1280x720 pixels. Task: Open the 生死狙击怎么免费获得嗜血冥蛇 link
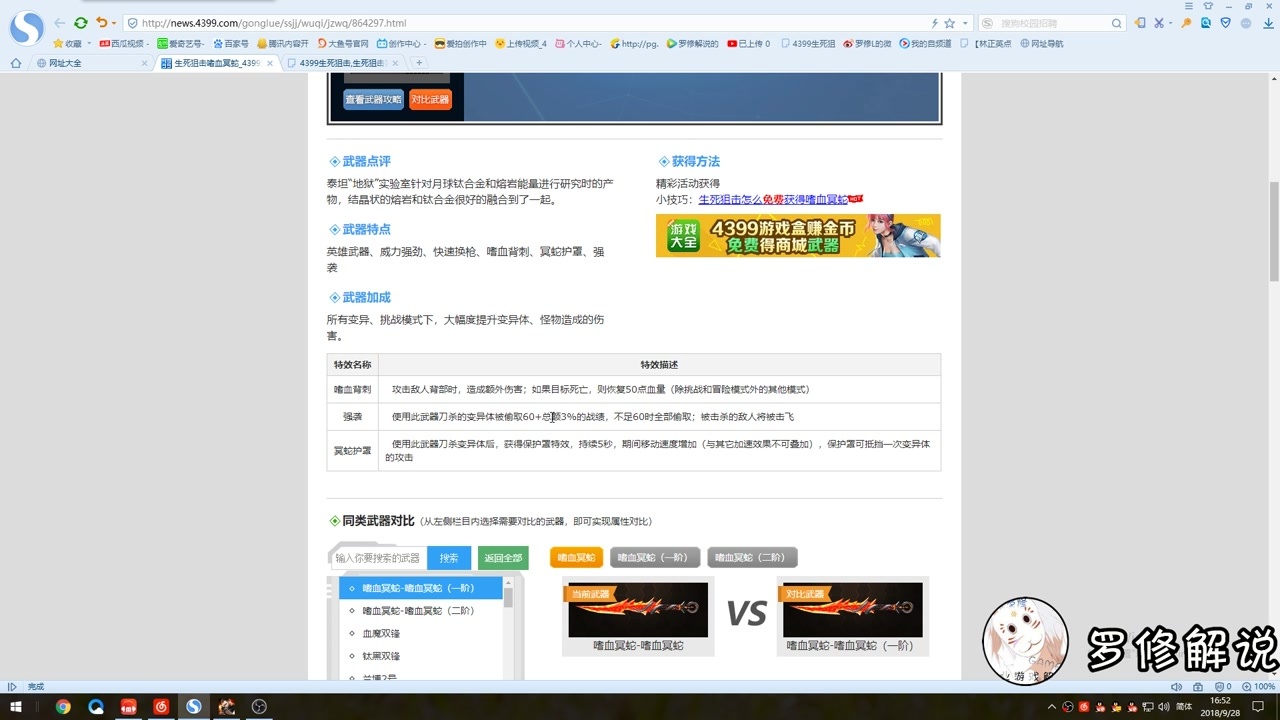coord(773,200)
